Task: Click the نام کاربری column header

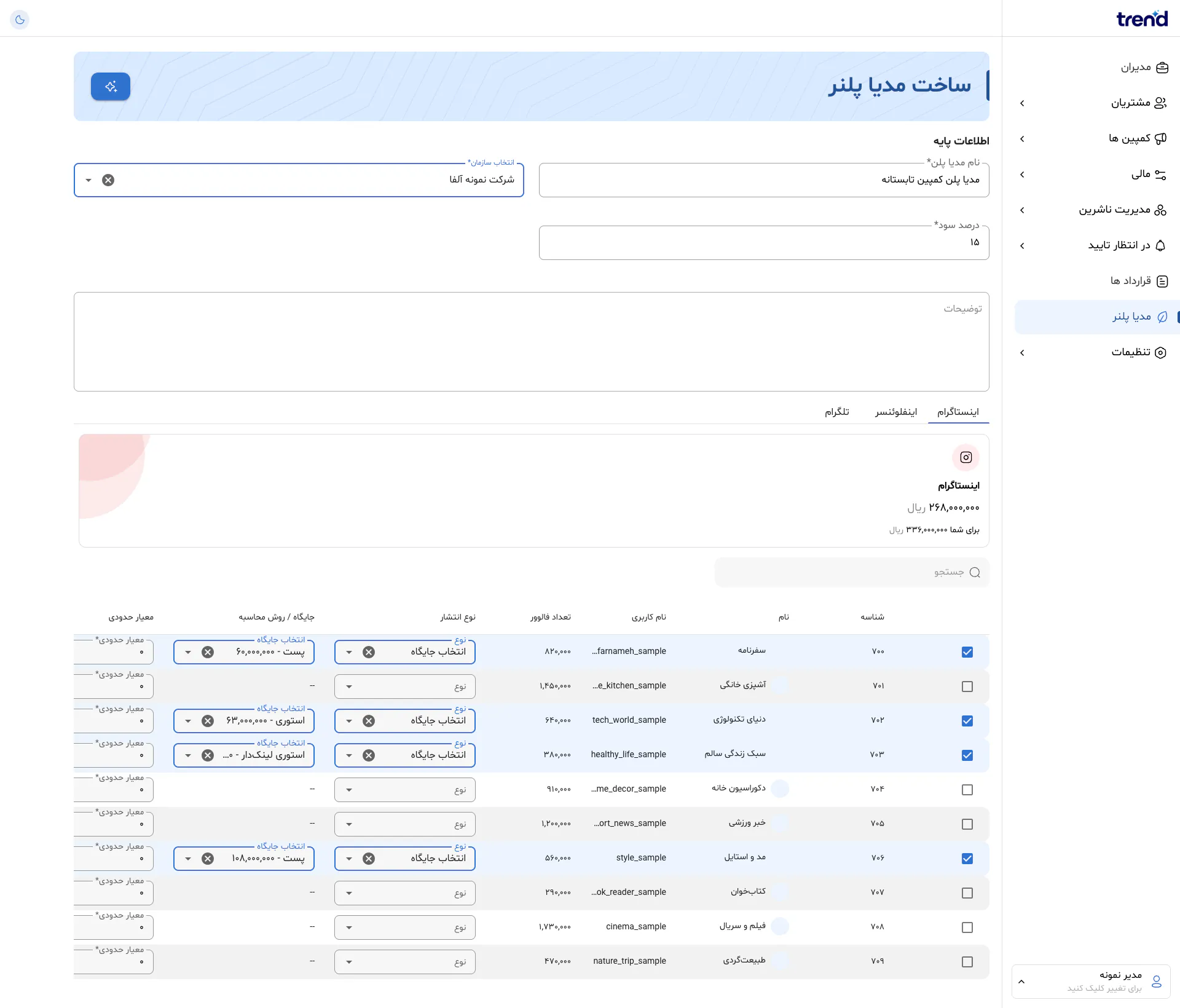Action: (649, 617)
